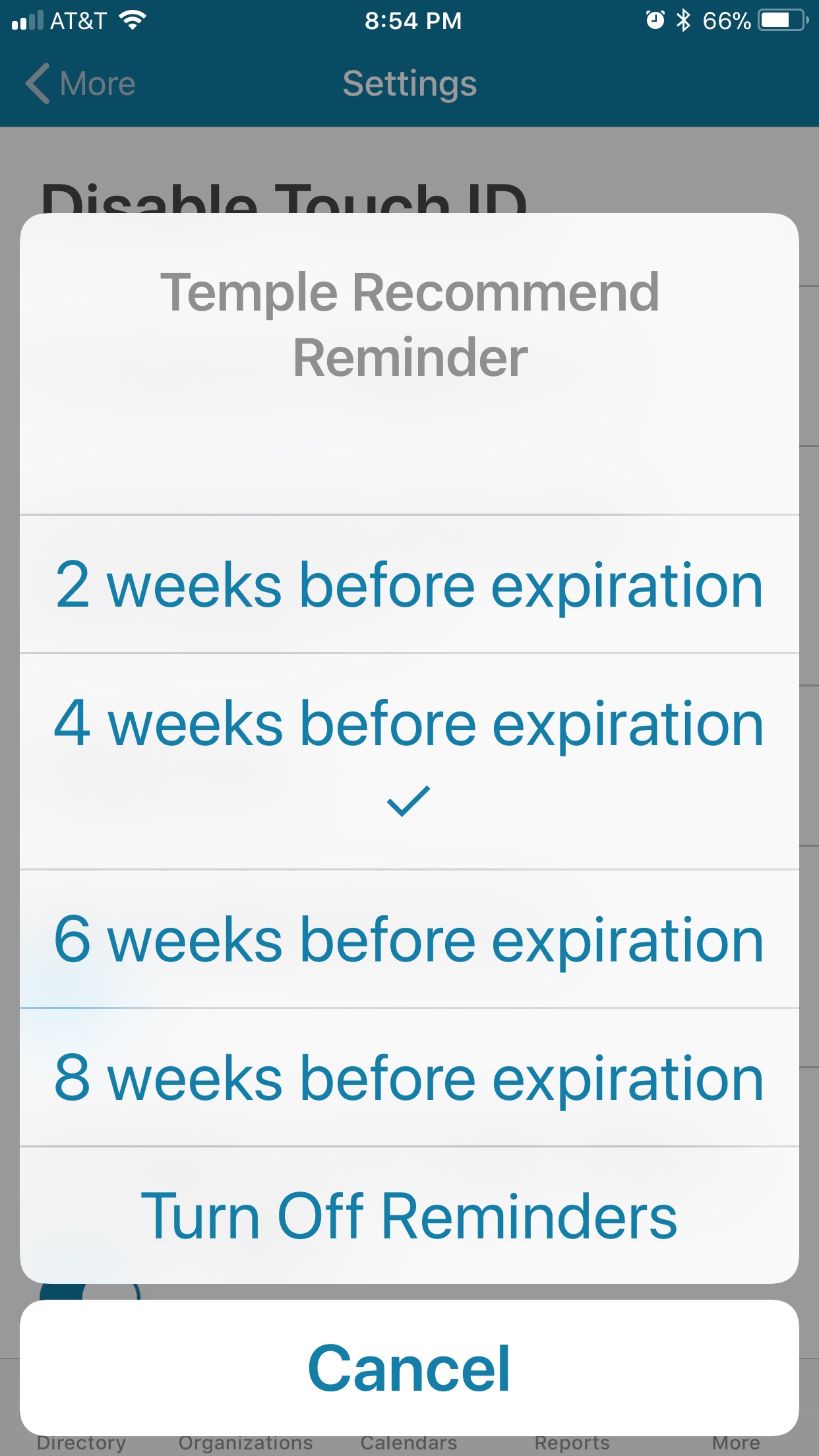Switch to the Organizations tab
819x1456 pixels.
click(245, 1443)
